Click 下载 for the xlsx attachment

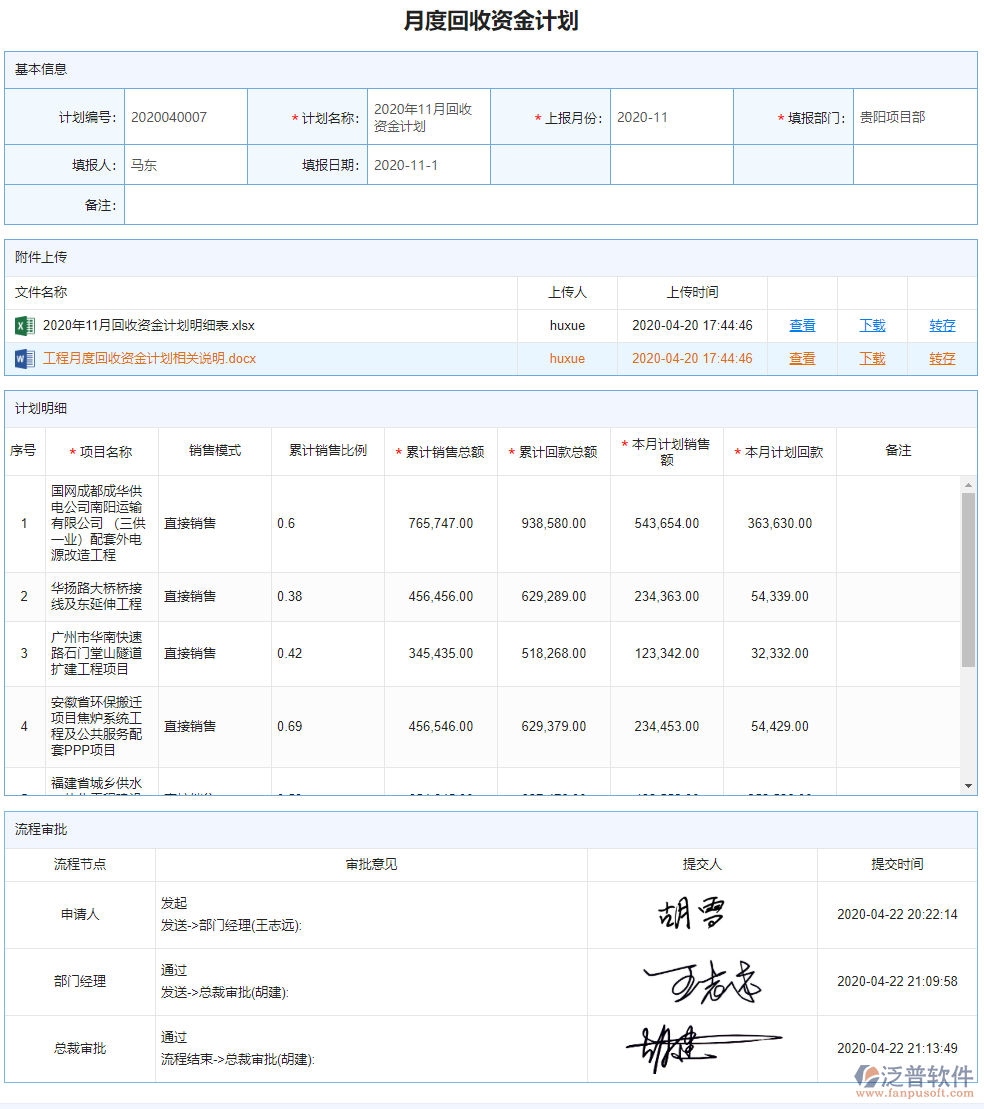[x=871, y=325]
